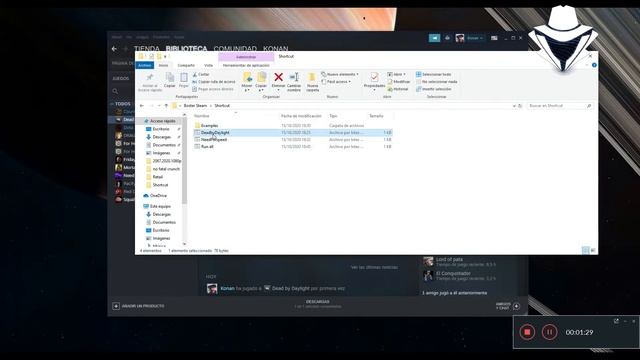Viewport: 640px width, 360px height.
Task: Open the Archivo ribbon tab
Action: pos(144,65)
